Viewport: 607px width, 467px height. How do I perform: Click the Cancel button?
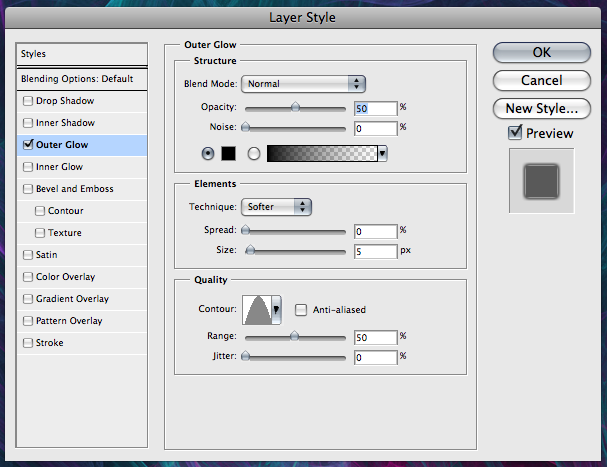point(542,81)
